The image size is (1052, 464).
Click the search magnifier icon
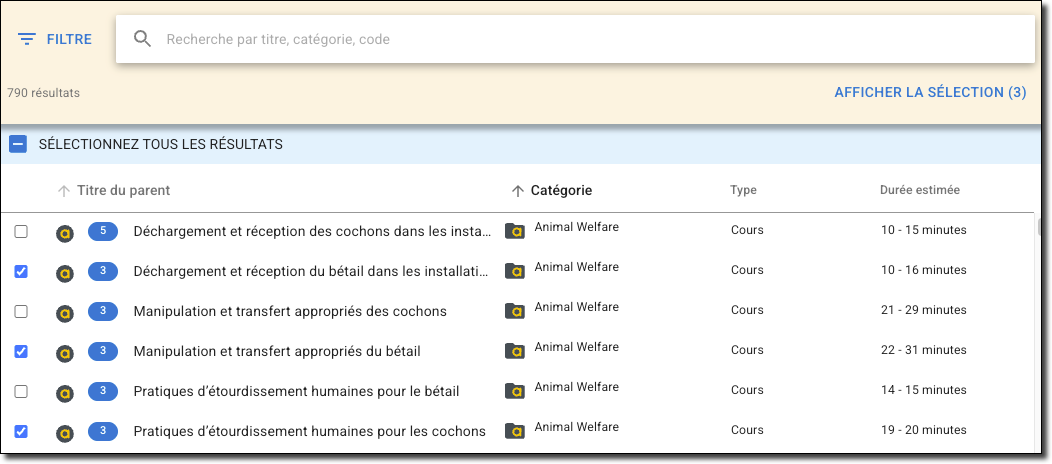point(142,39)
